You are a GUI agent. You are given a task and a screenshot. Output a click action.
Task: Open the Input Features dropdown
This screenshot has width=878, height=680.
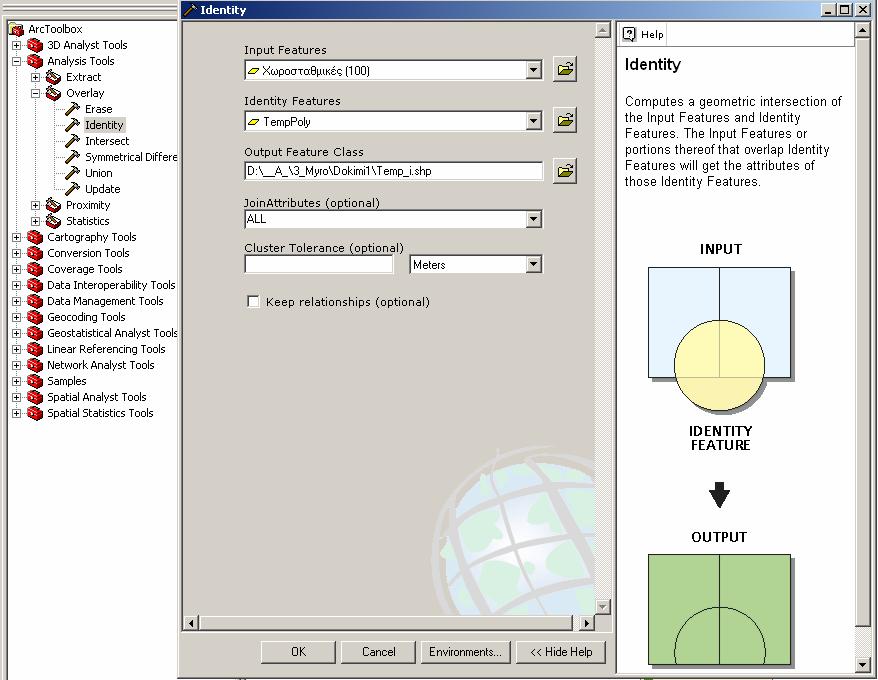(x=534, y=70)
